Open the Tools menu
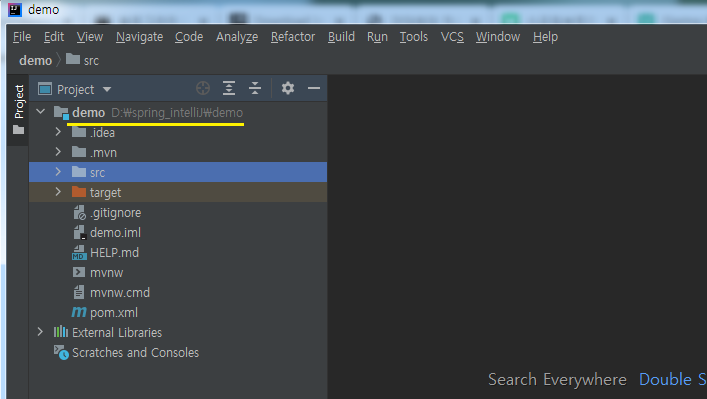707x399 pixels. [413, 37]
